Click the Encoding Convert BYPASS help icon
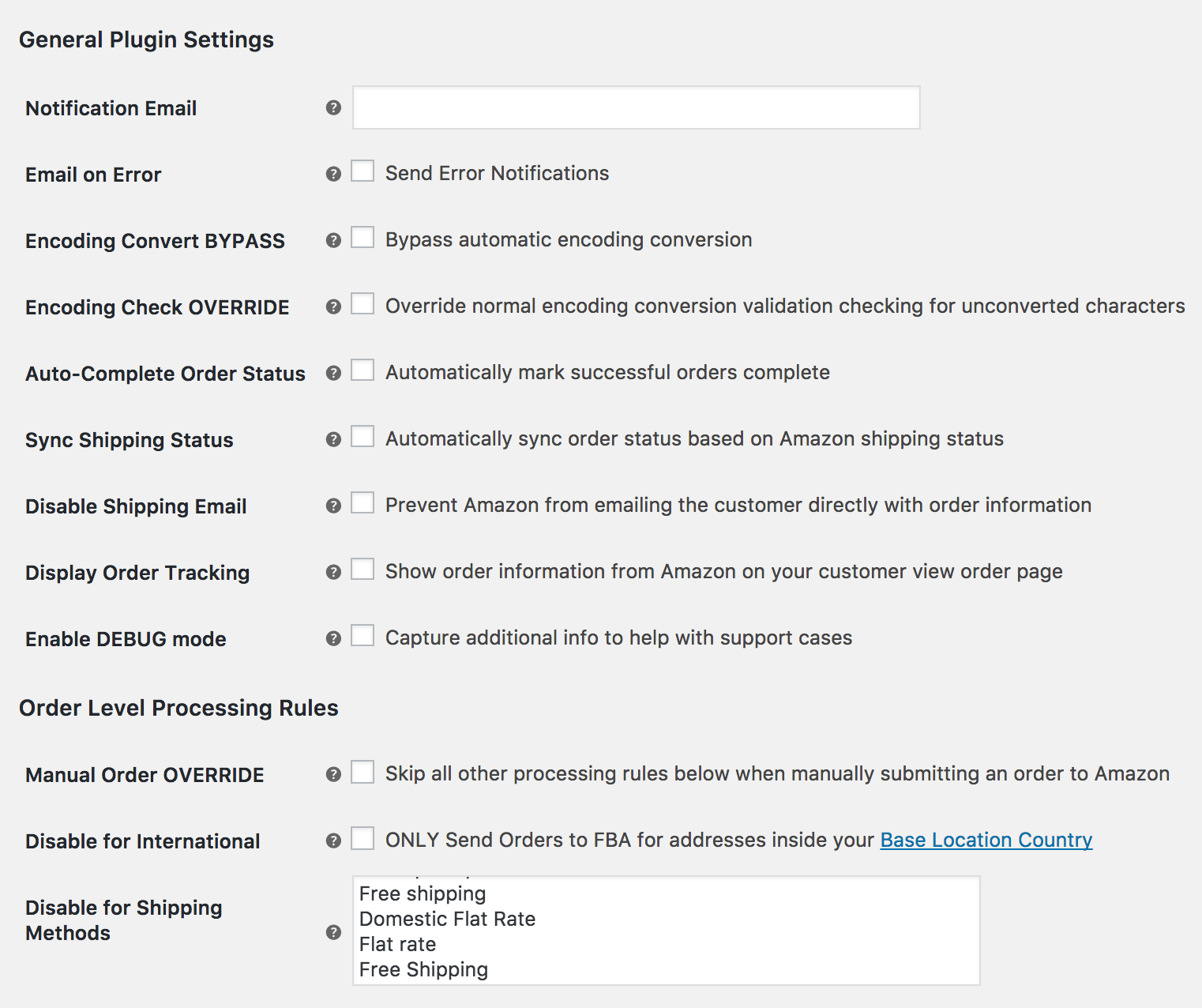The width and height of the screenshot is (1202, 1008). (332, 240)
